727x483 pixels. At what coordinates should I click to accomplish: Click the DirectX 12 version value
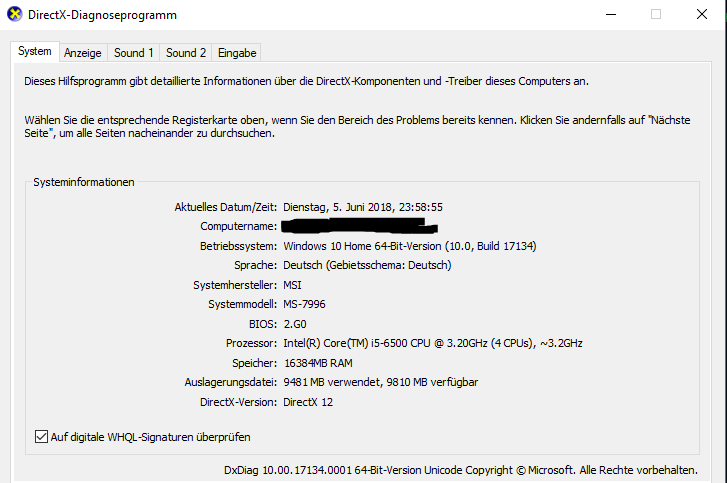point(308,402)
